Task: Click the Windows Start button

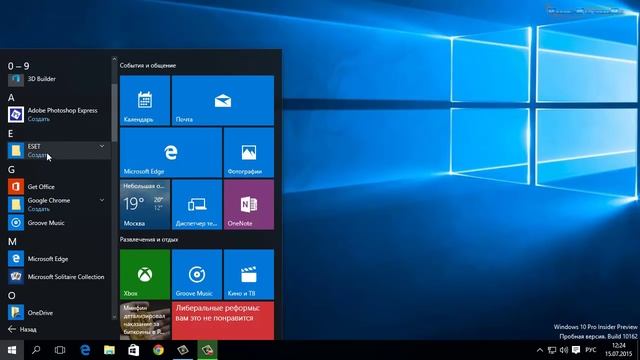Action: pyautogui.click(x=12, y=350)
